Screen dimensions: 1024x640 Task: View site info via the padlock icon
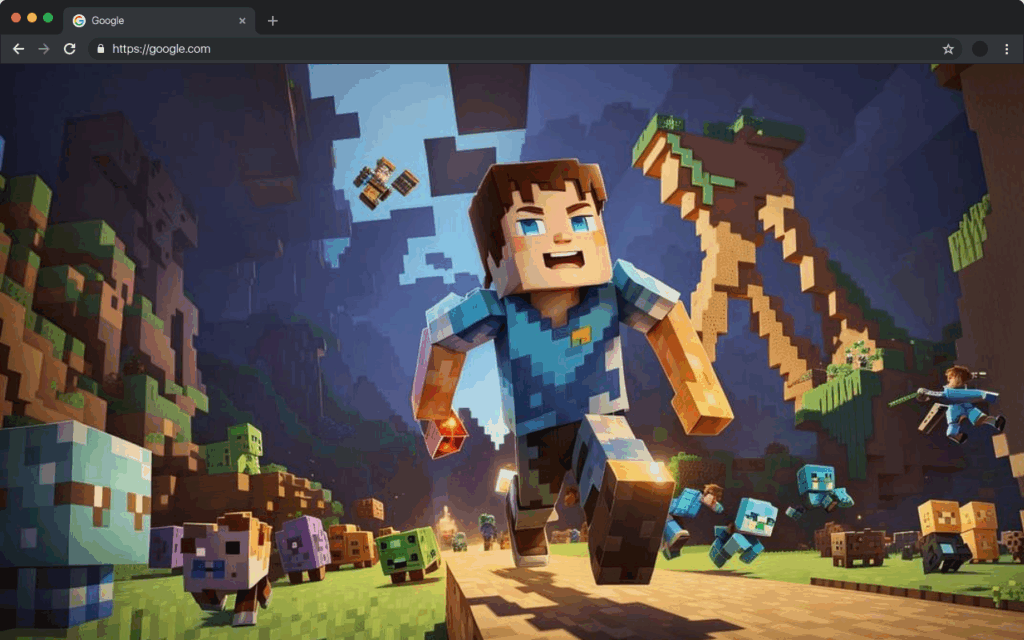tap(99, 49)
